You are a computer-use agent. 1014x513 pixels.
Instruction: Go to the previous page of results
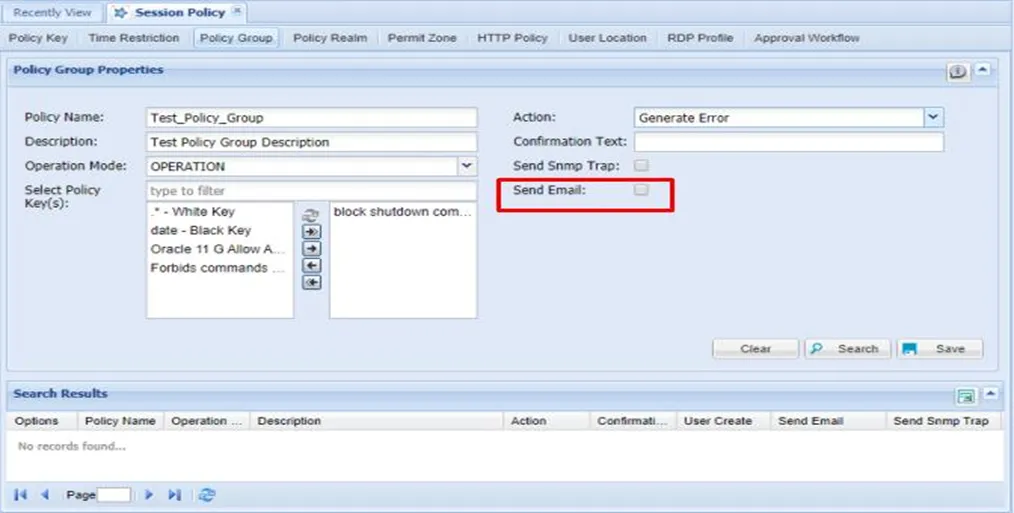click(45, 495)
